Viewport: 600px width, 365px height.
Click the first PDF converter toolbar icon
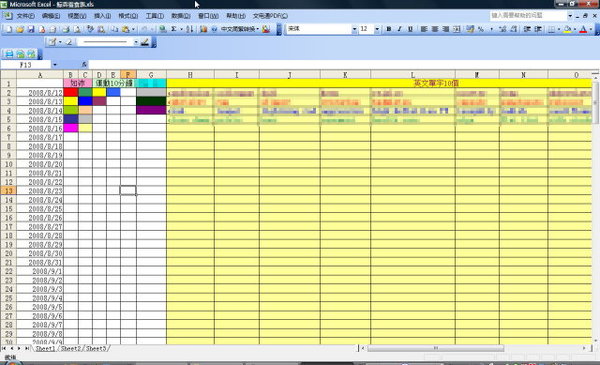(9, 54)
